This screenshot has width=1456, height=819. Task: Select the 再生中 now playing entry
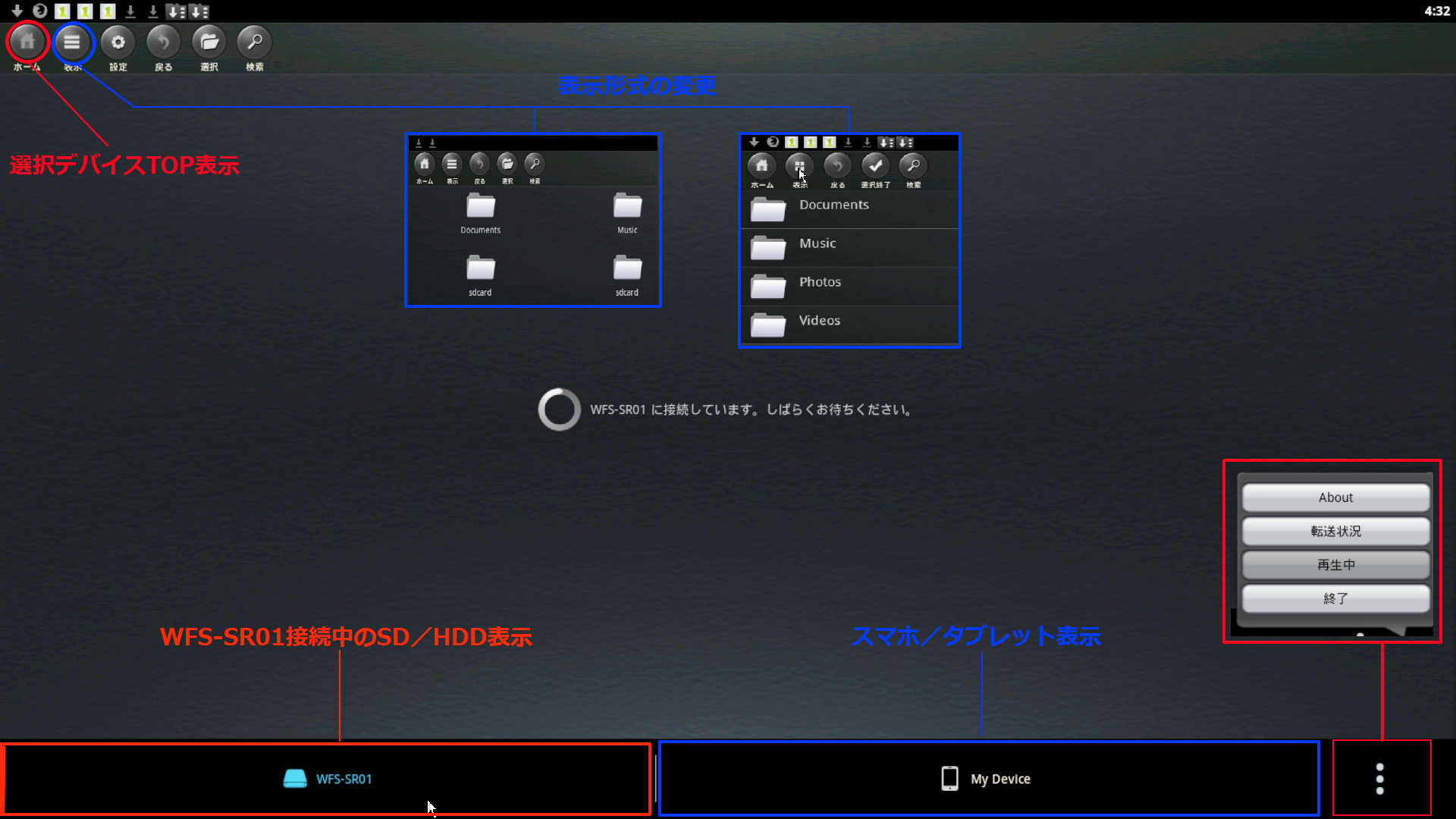pos(1335,565)
